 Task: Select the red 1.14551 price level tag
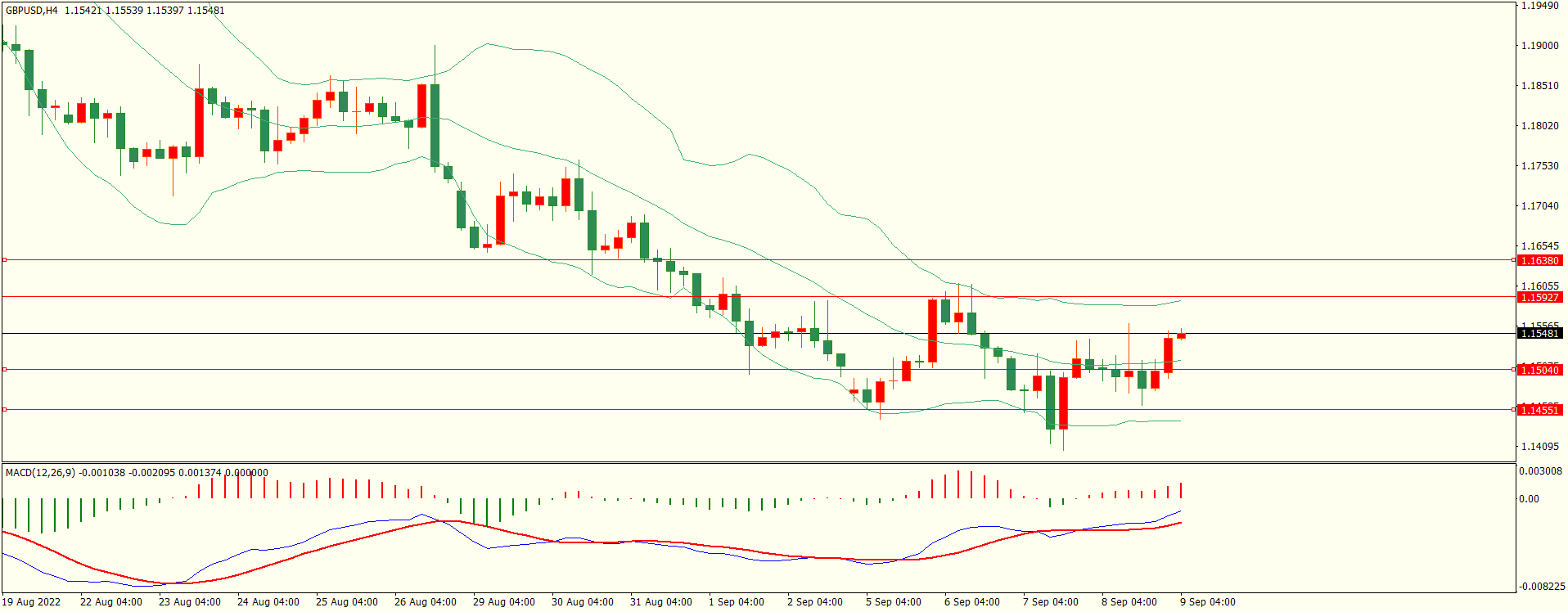click(1540, 410)
